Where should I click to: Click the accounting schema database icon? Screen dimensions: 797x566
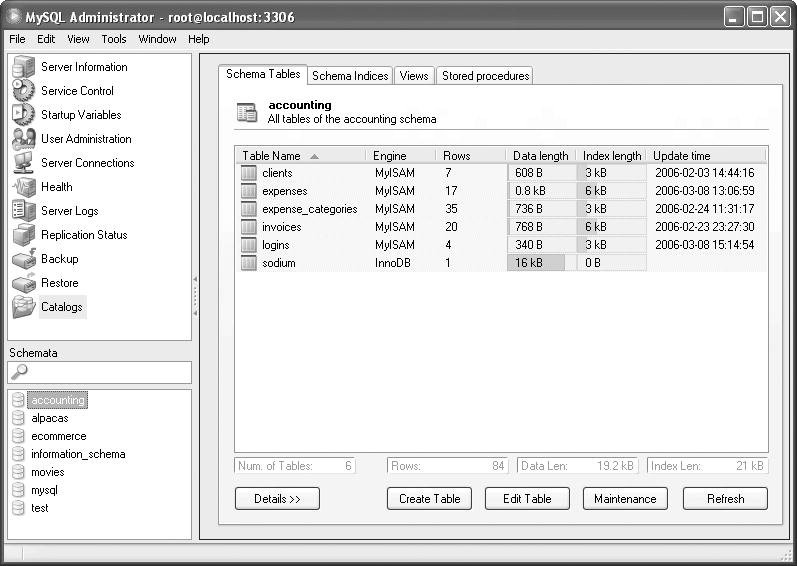tap(18, 400)
